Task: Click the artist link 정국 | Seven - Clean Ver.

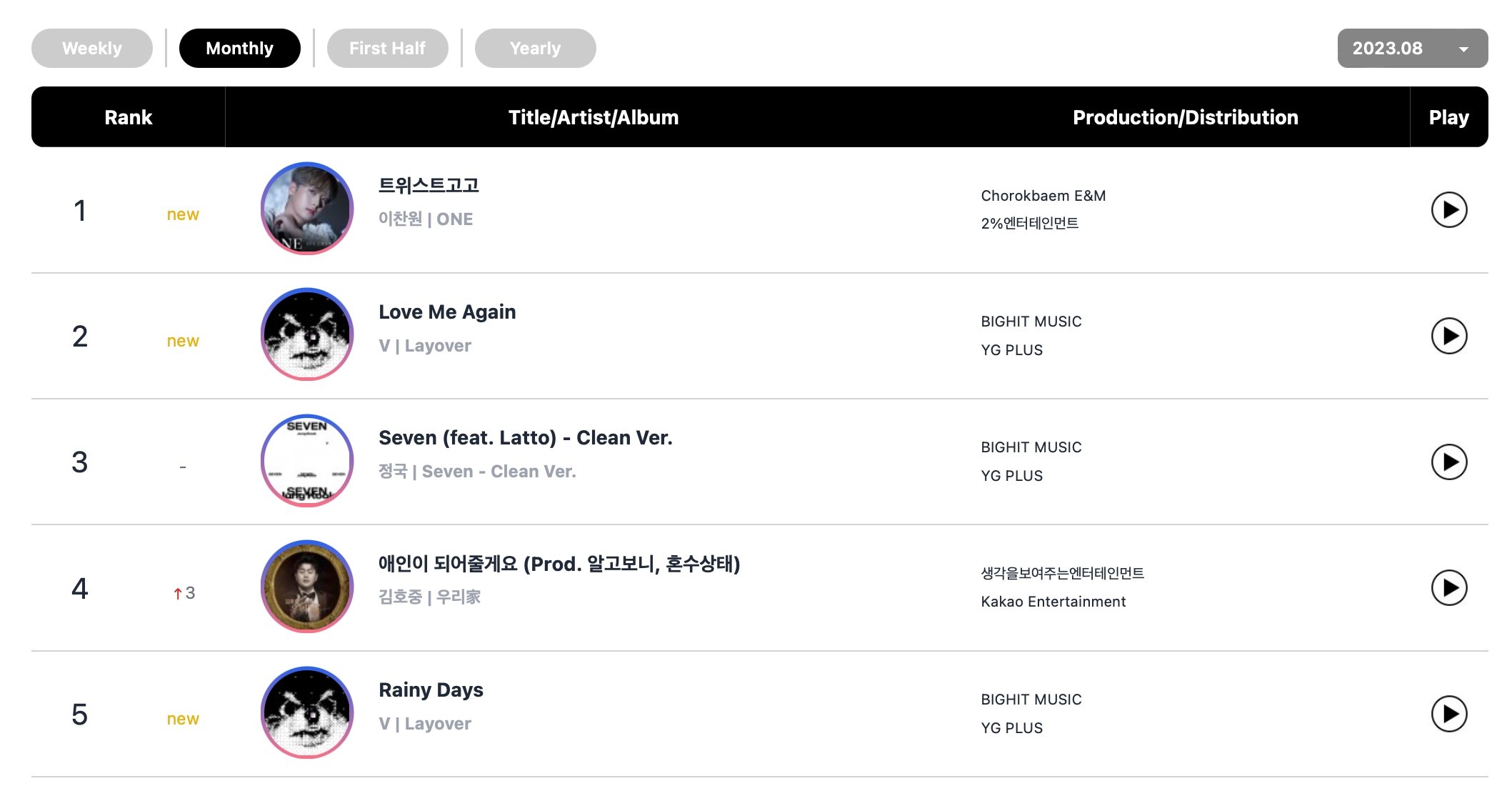Action: click(x=476, y=472)
